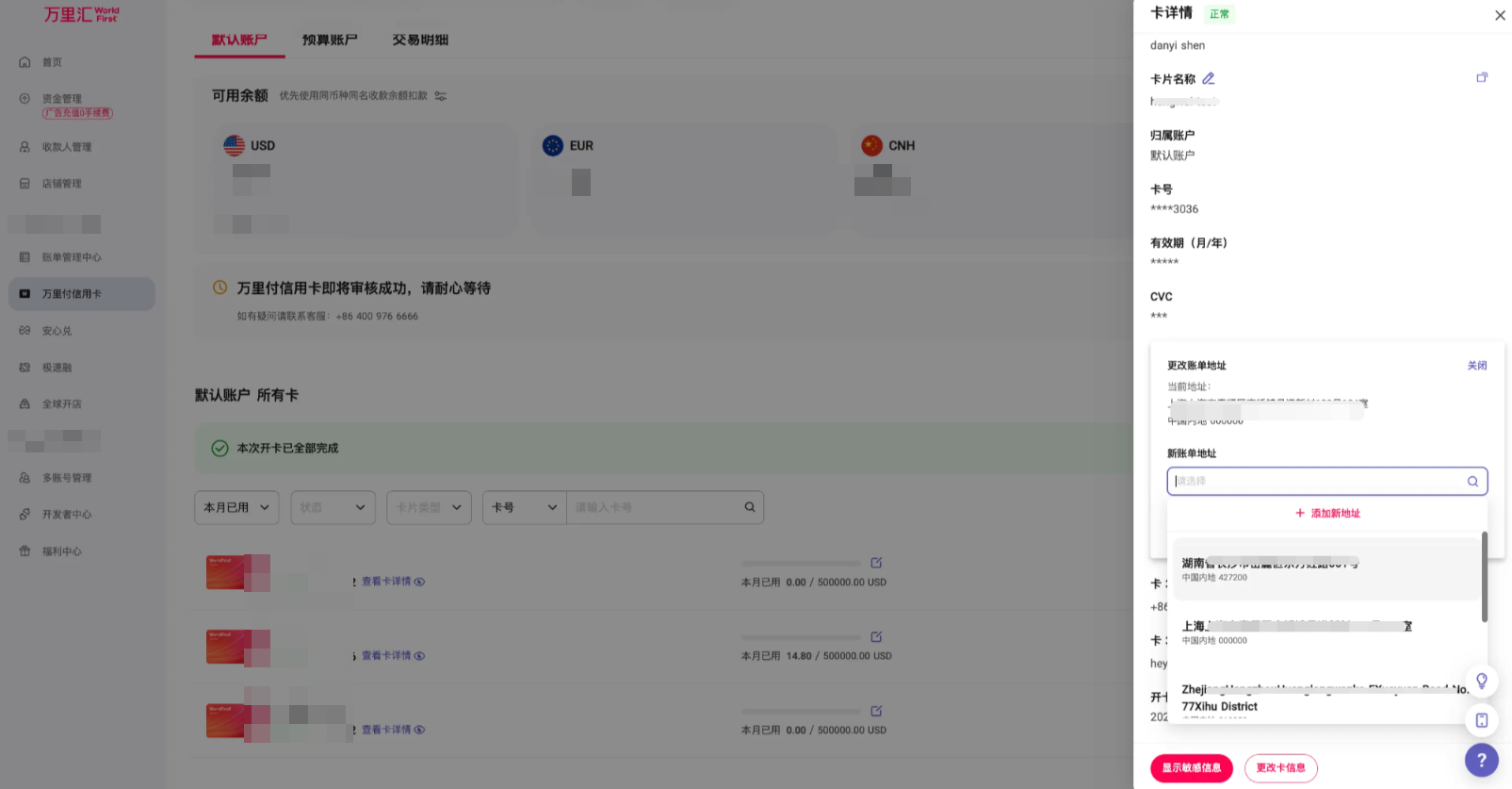Click the address dropdown list scrollbar
This screenshot has width=1512, height=789.
1485,577
